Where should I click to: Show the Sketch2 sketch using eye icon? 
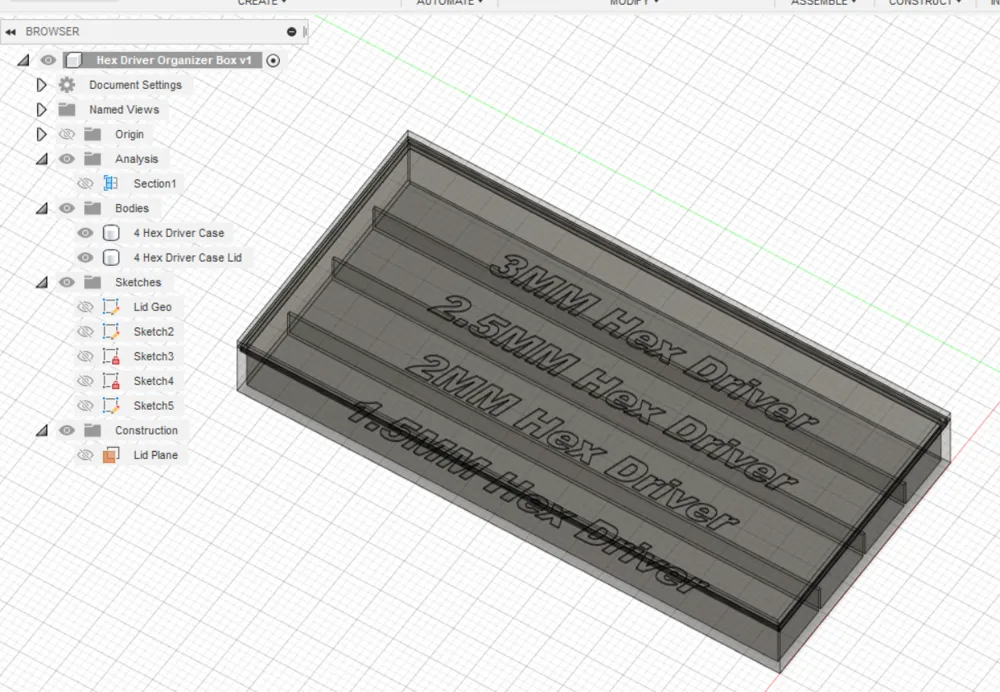coord(85,332)
